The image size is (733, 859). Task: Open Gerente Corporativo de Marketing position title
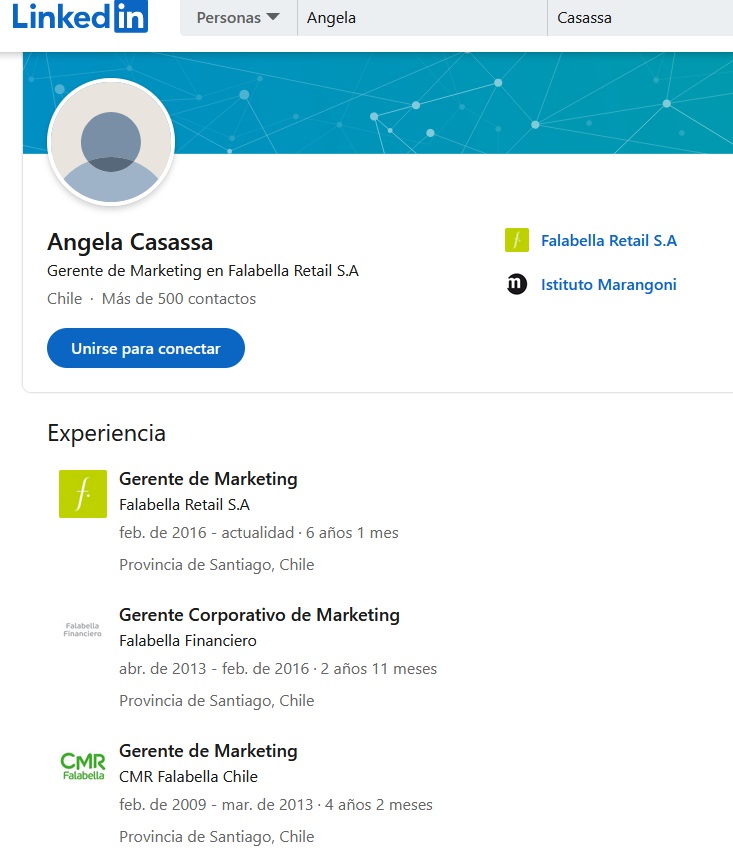260,615
